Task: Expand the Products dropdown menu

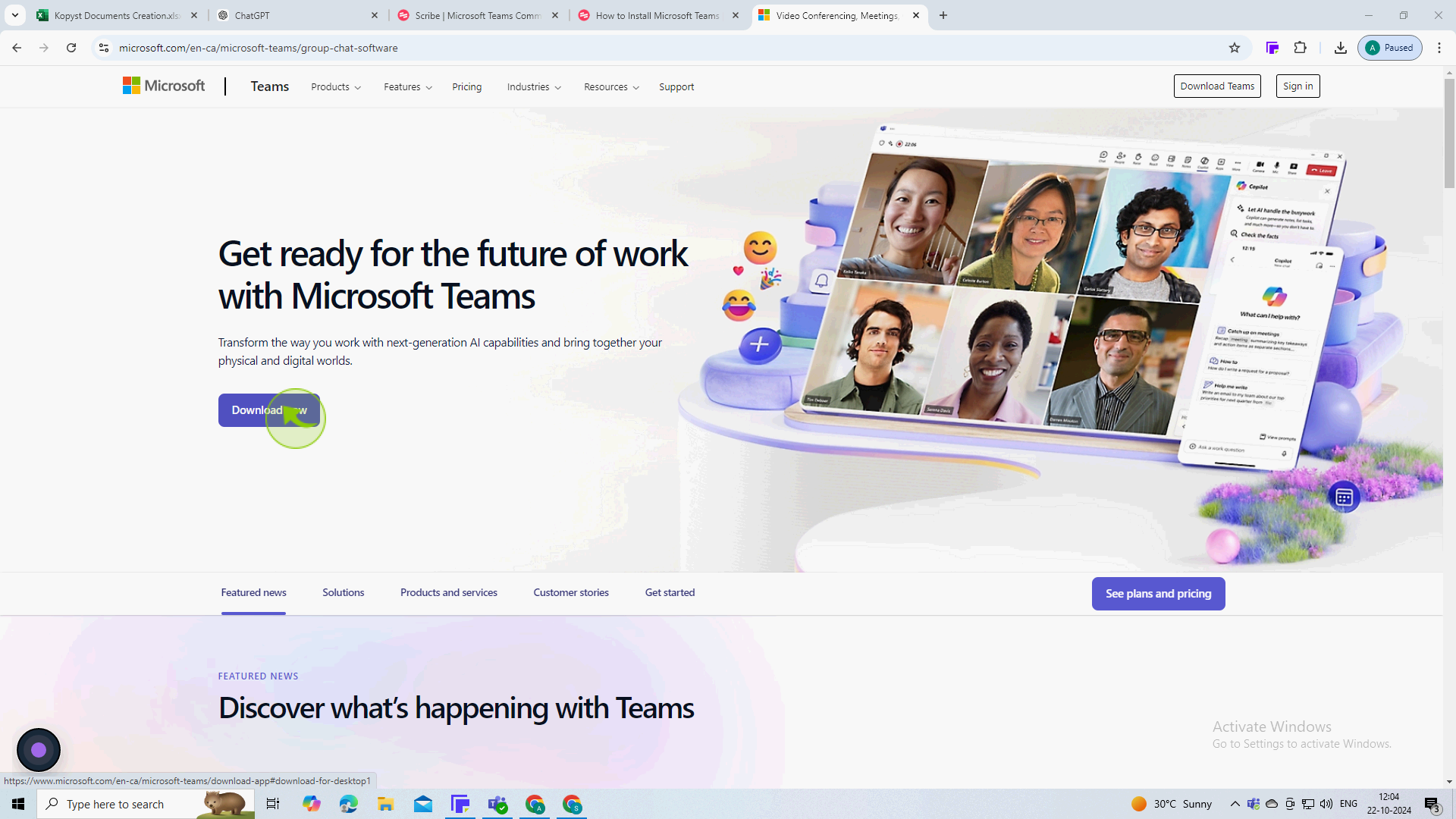Action: coord(336,87)
